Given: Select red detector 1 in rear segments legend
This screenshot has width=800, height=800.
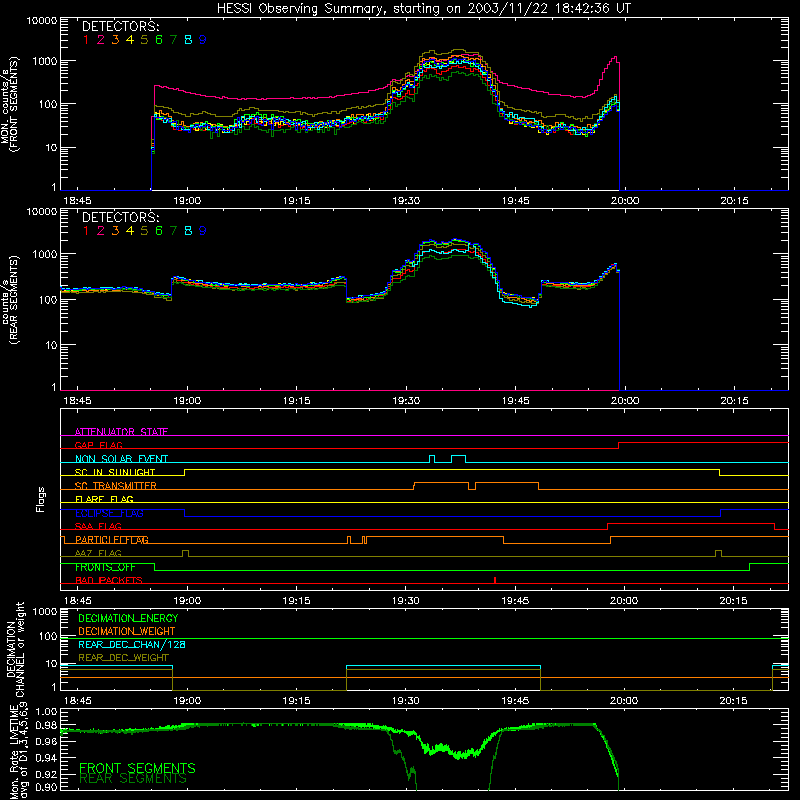Looking at the screenshot, I should click(x=86, y=231).
